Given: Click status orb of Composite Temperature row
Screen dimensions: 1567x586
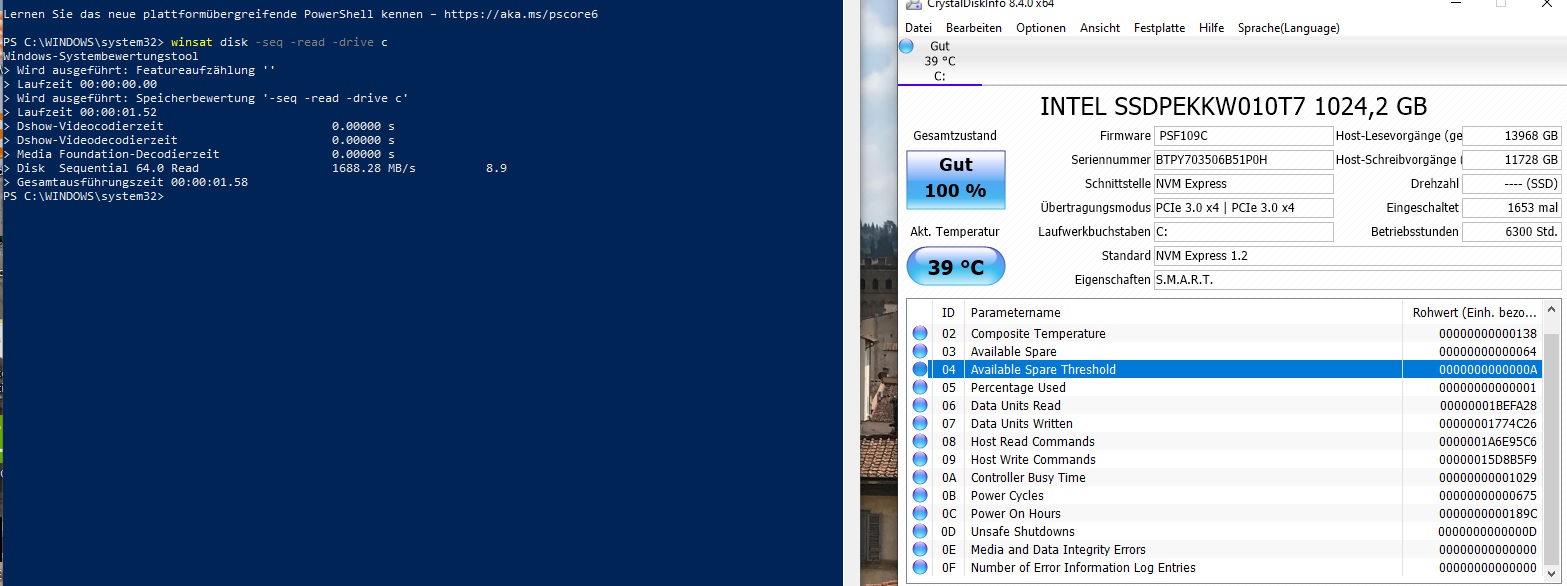Looking at the screenshot, I should pyautogui.click(x=920, y=334).
